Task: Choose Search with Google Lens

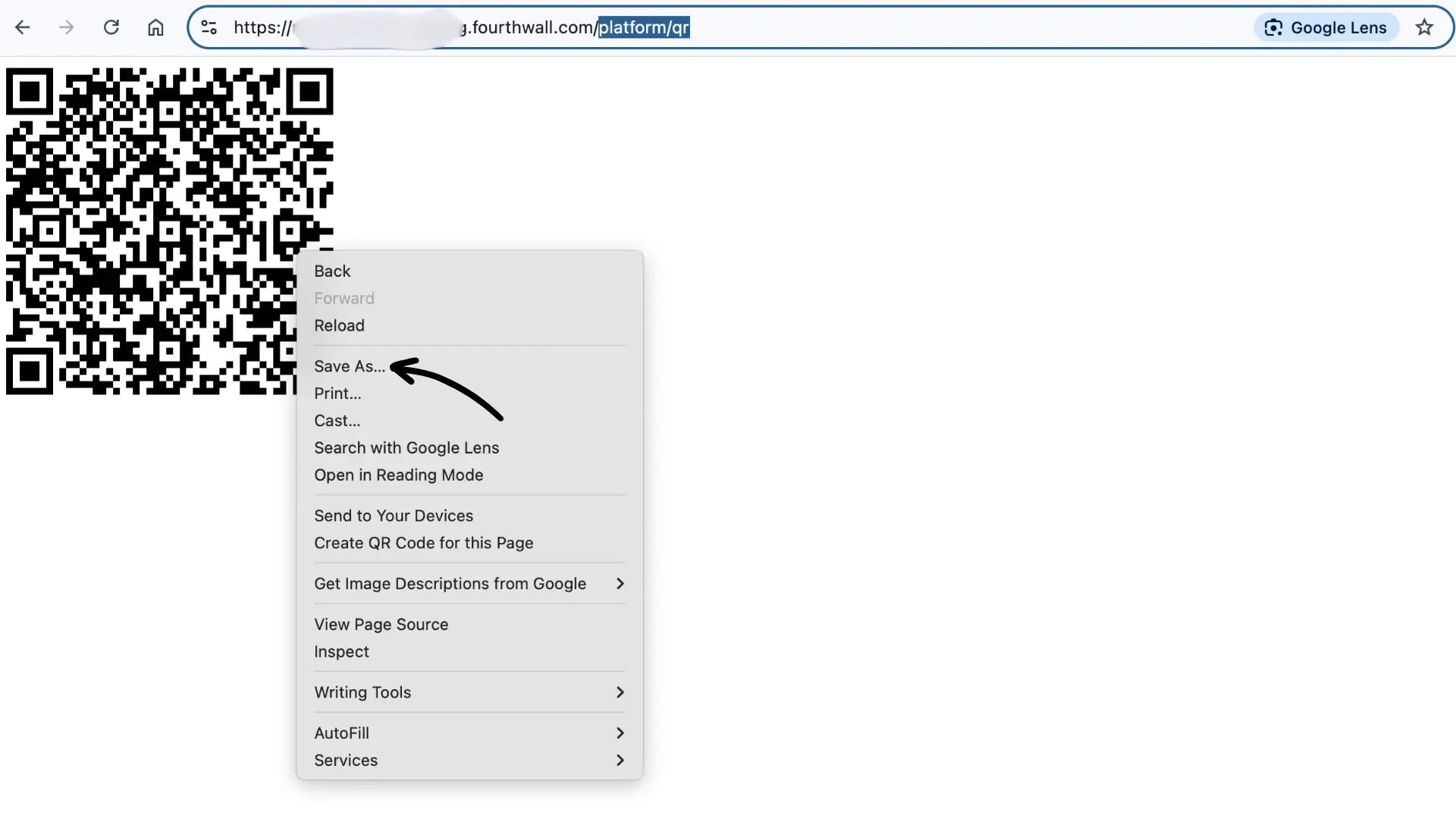Action: [x=406, y=447]
